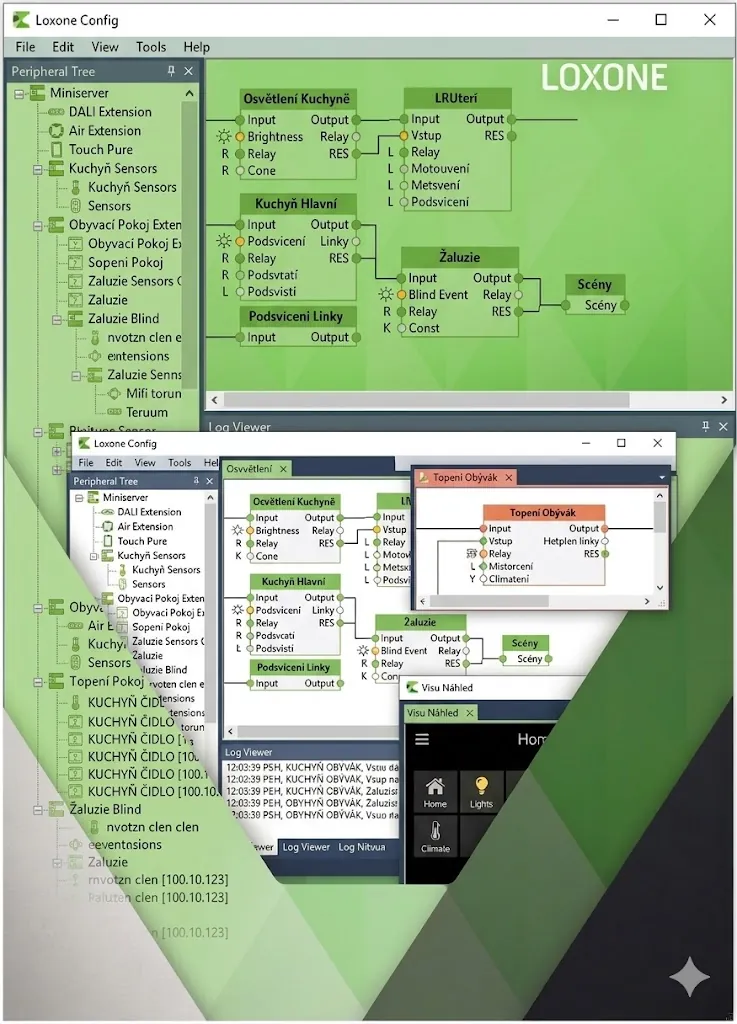
Task: Collapse the Zaluzie Senns node in the main tree
Action: click(x=76, y=376)
